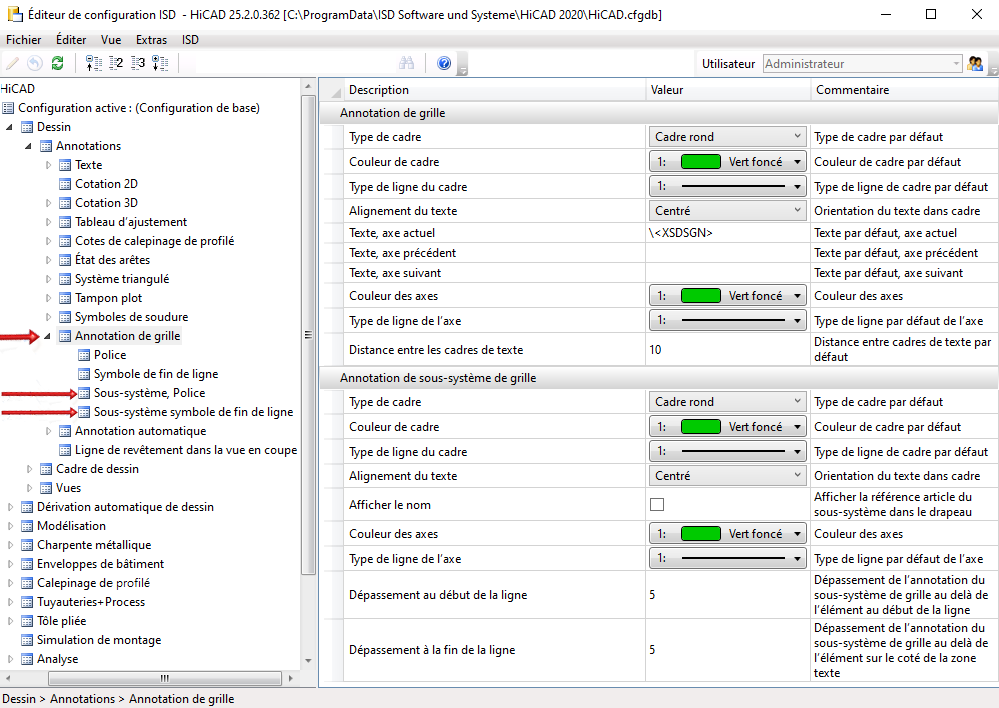This screenshot has height=708, width=999.
Task: Open the Alignement du texte dropdown under Annotation de grille
Action: (727, 211)
